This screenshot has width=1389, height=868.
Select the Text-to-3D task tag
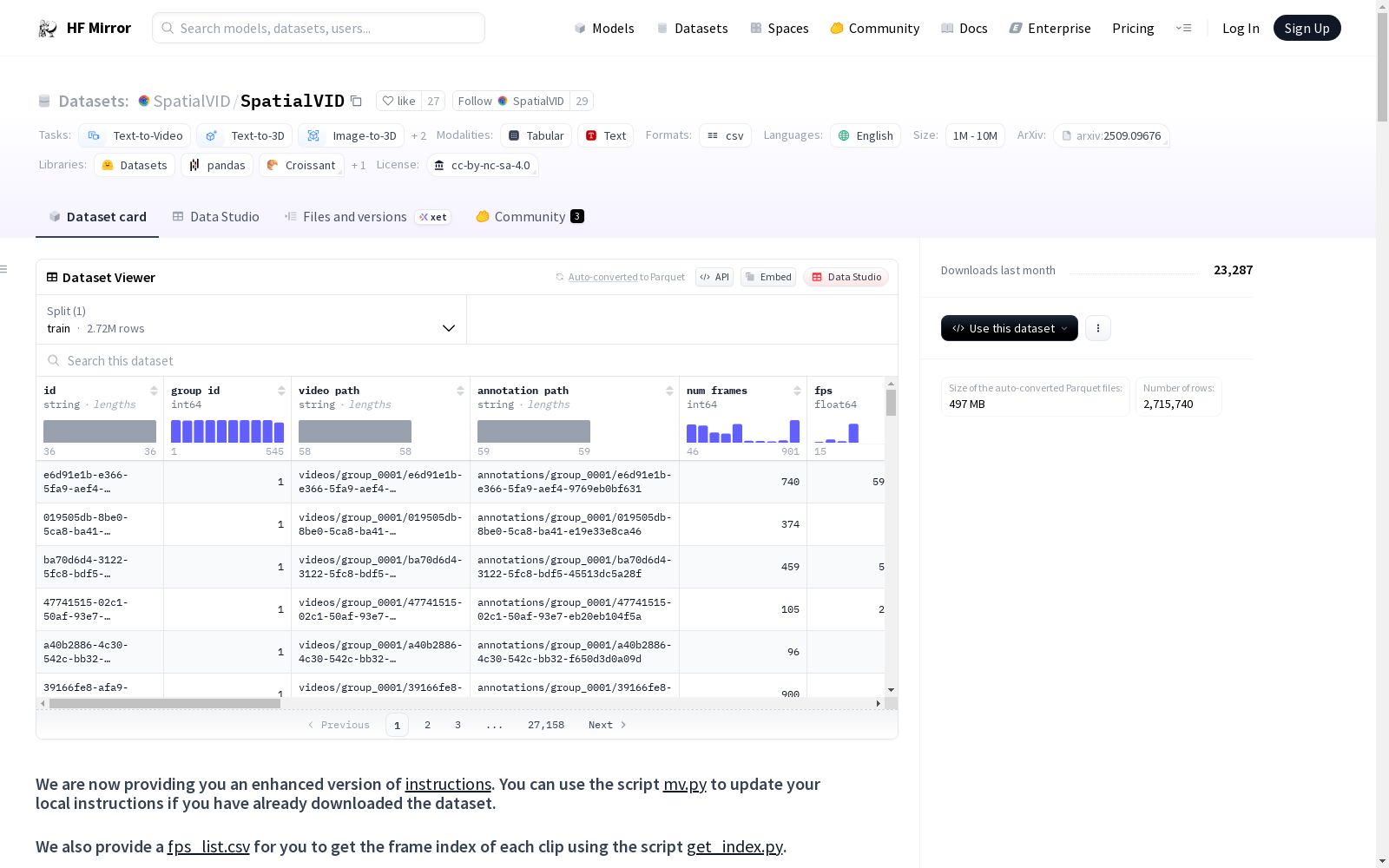click(x=244, y=135)
